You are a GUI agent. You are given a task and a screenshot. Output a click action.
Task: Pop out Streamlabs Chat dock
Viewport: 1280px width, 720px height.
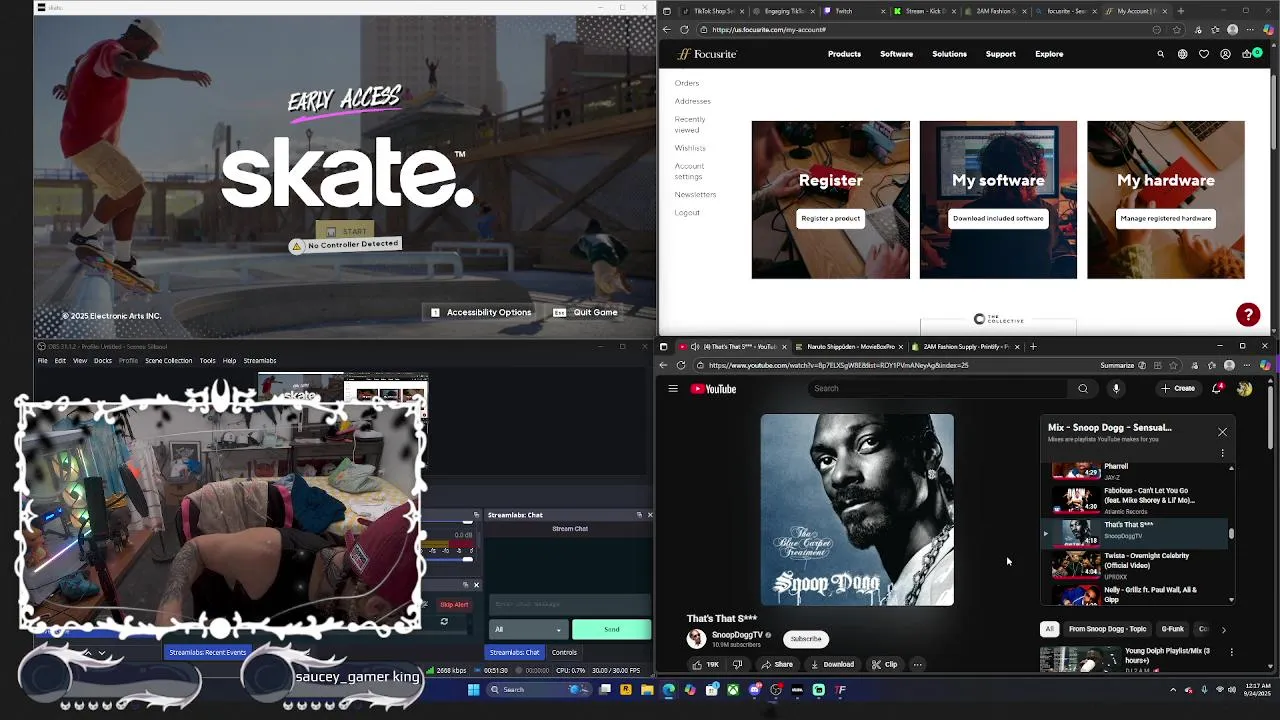pyautogui.click(x=639, y=515)
